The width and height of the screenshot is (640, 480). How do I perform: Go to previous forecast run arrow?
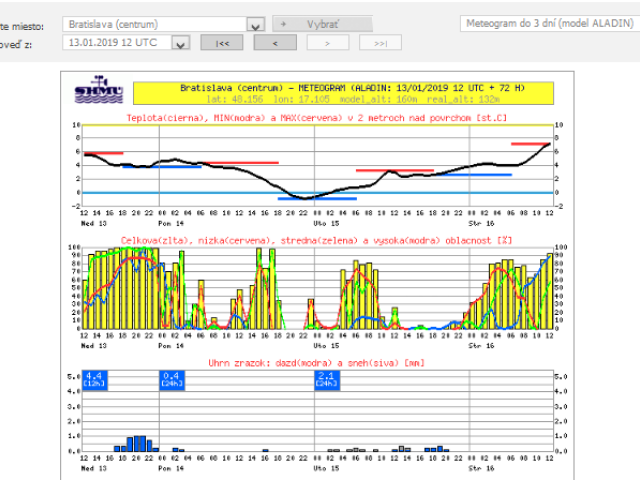pos(275,43)
